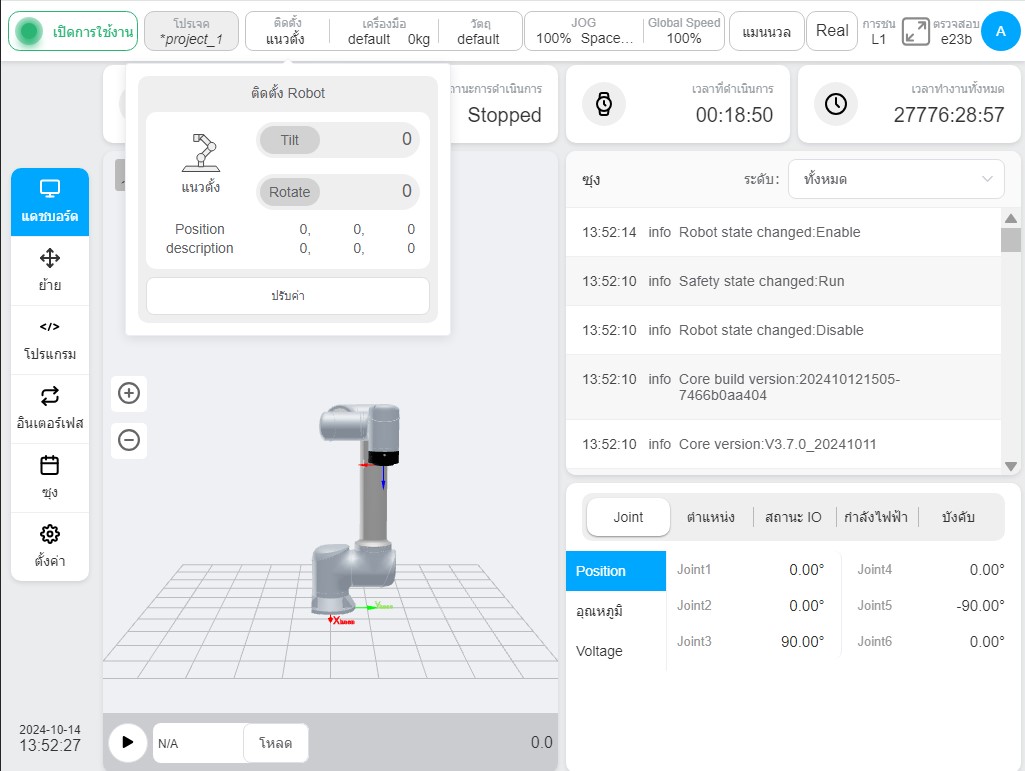Open the tool (เครื่องมือ) default 0kg setting
Viewport: 1025px width, 771px height.
point(384,31)
